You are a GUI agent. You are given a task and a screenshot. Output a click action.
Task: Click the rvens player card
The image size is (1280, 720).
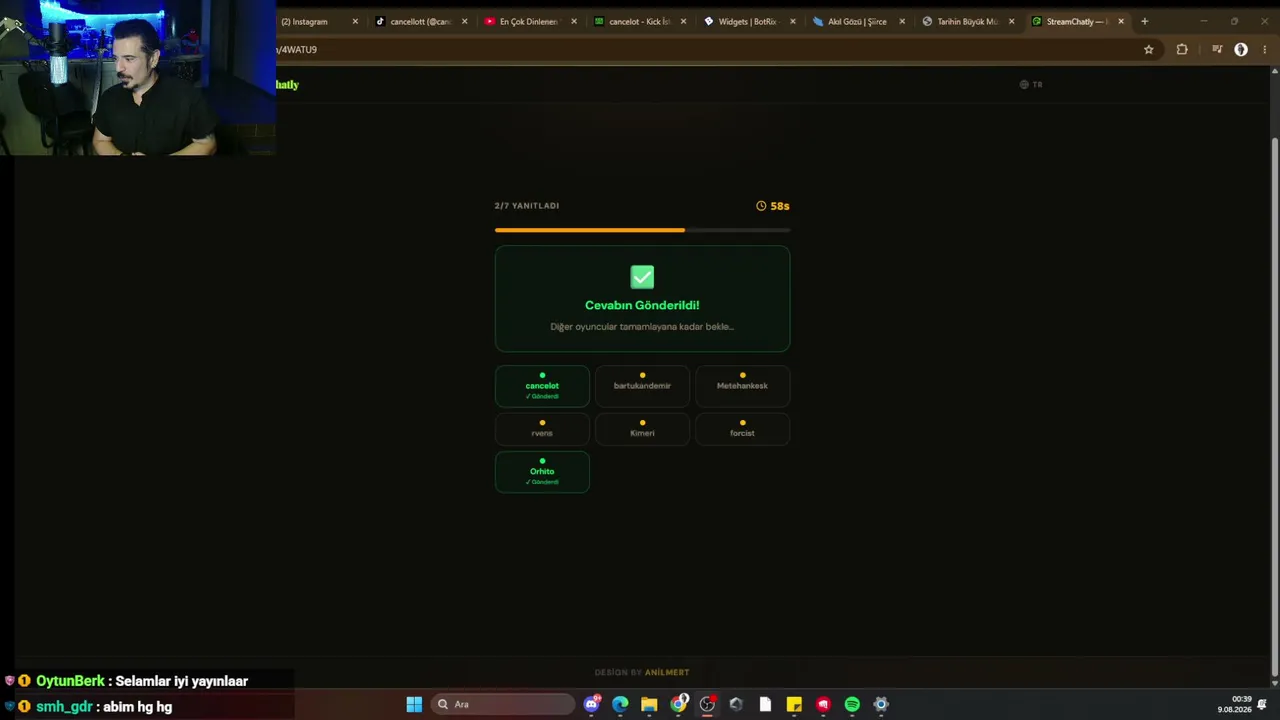coord(542,429)
